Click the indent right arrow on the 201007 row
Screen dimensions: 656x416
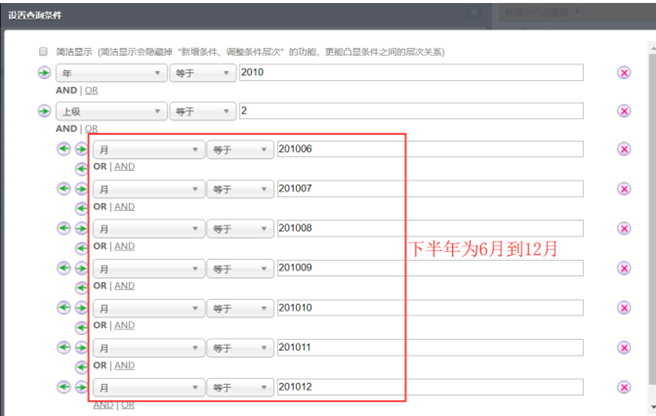click(81, 189)
